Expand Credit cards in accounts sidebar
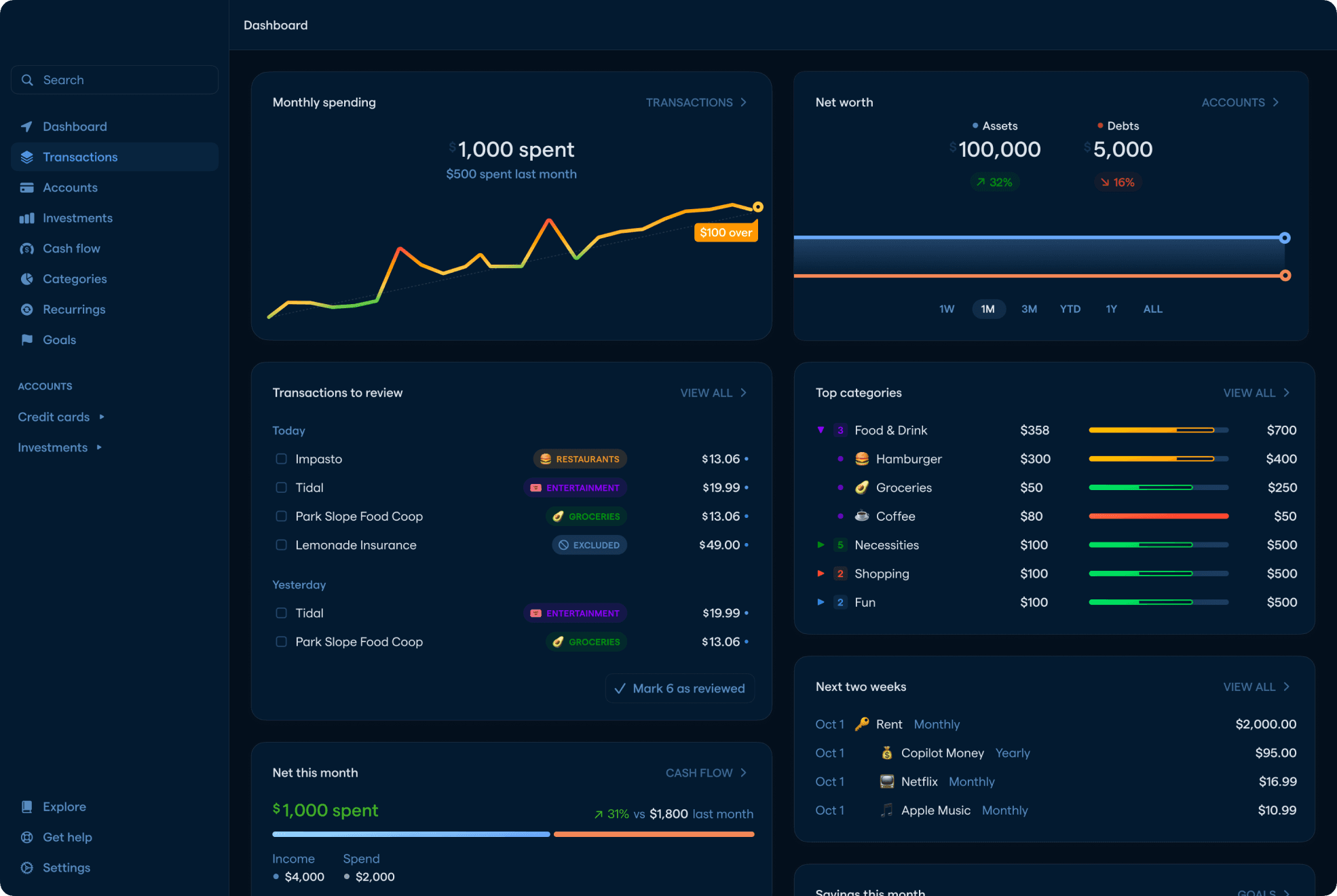1337x896 pixels. point(102,417)
